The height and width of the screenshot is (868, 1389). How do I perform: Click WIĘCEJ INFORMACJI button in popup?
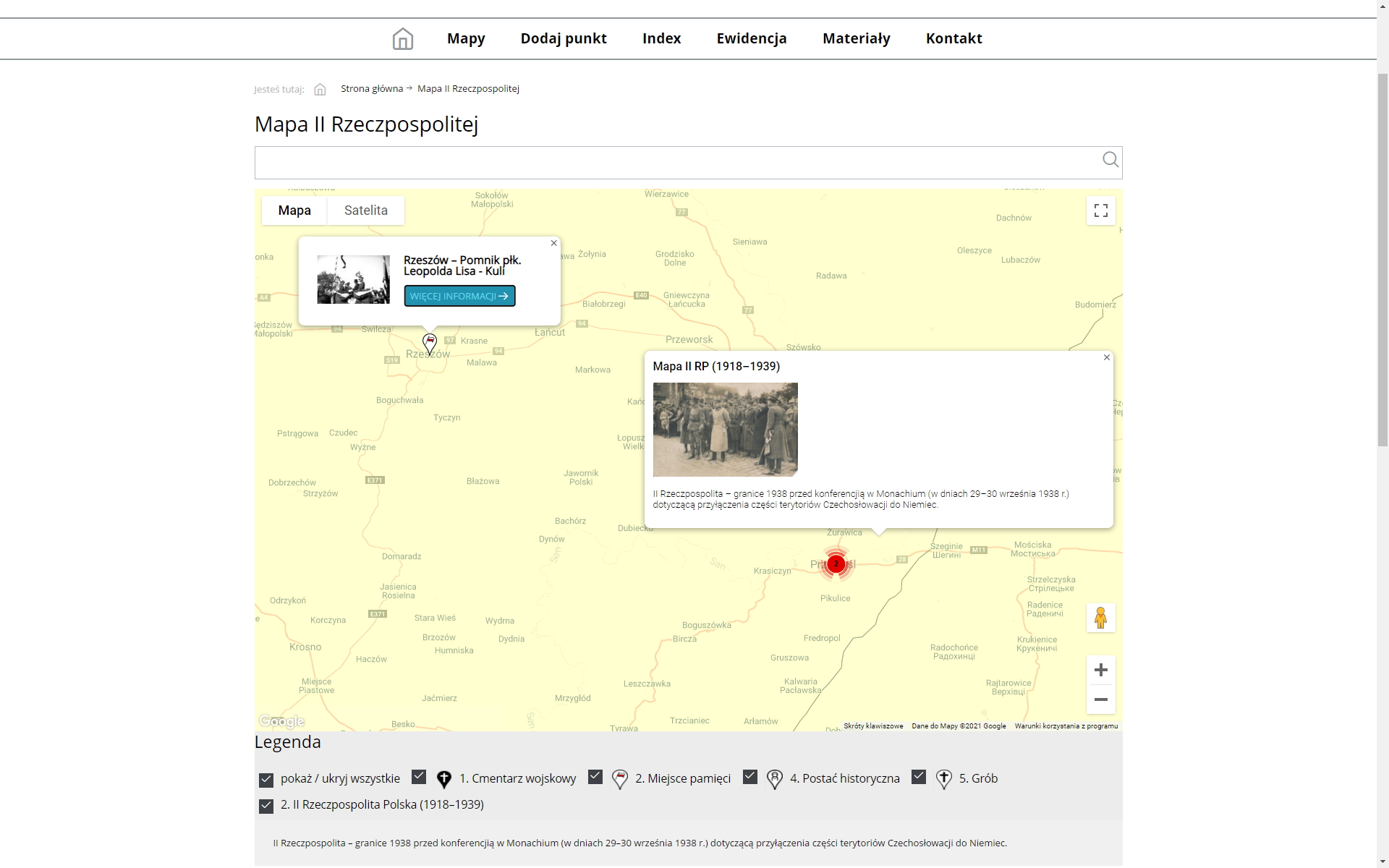459,296
